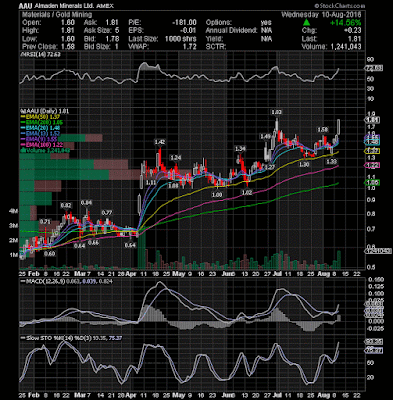Open the StockCharts.com watermark link
Screen dimensions: 393x400
click(340, 6)
